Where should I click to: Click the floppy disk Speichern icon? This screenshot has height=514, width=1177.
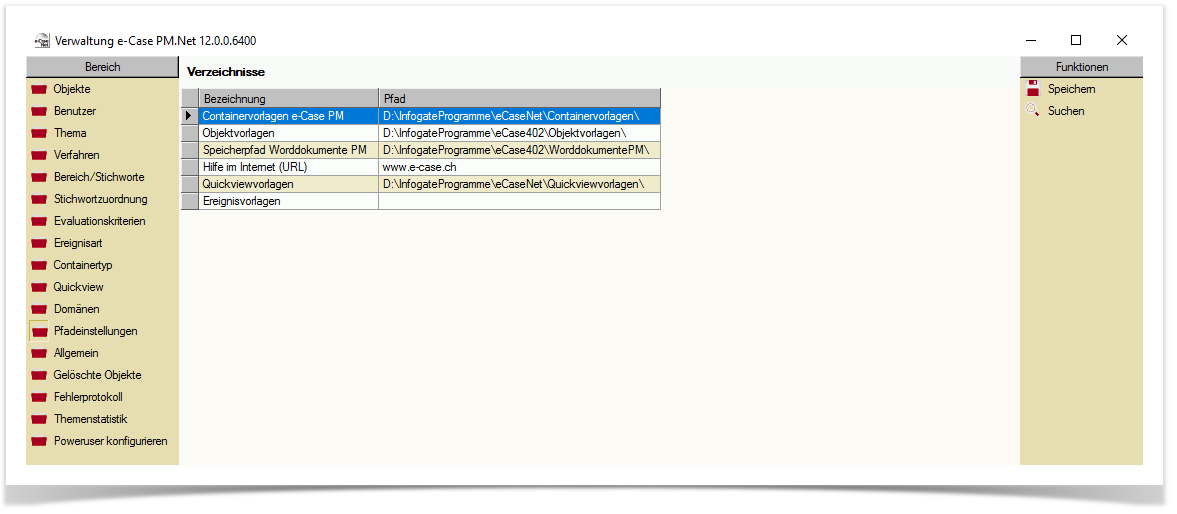click(1033, 89)
